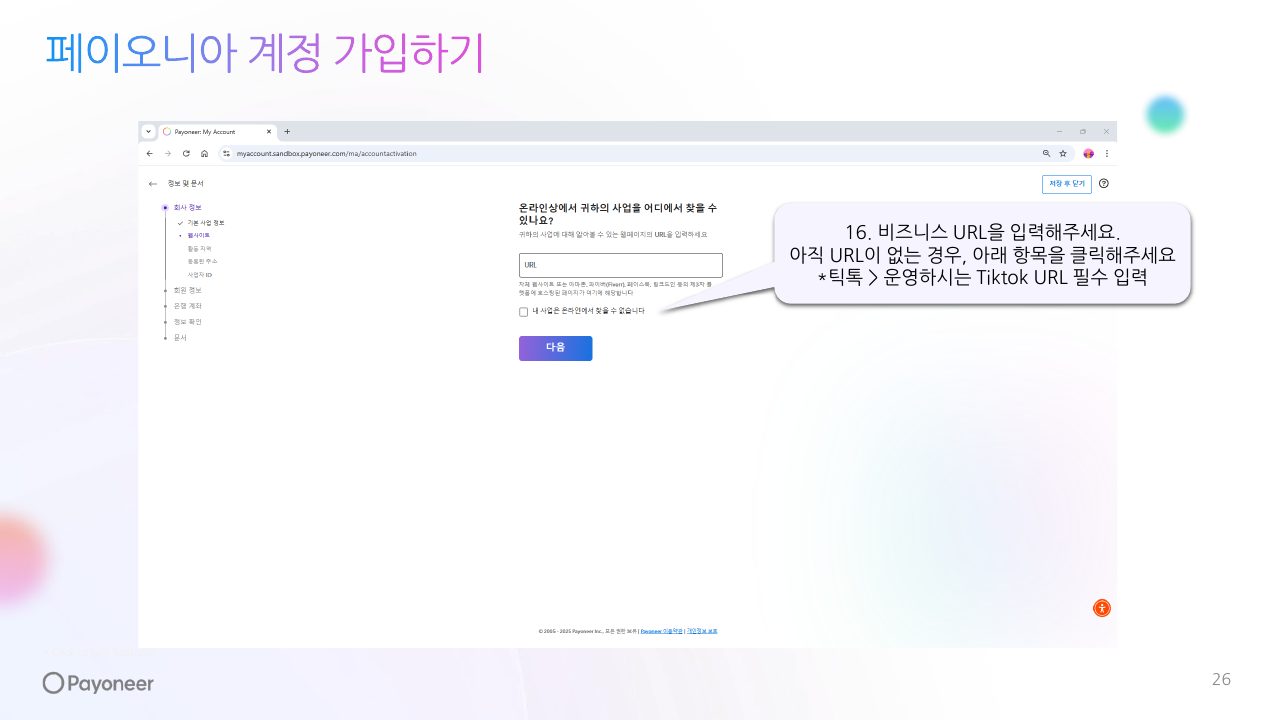Click the 다음 button

click(555, 348)
